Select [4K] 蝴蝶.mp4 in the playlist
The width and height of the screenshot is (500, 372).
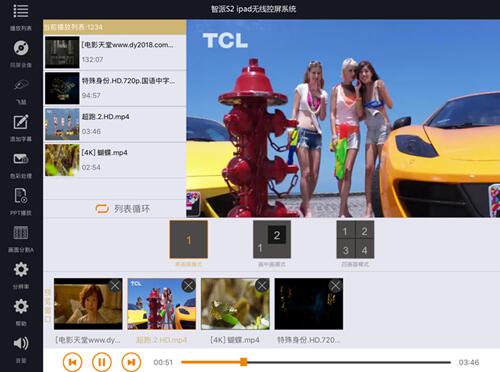[115, 160]
